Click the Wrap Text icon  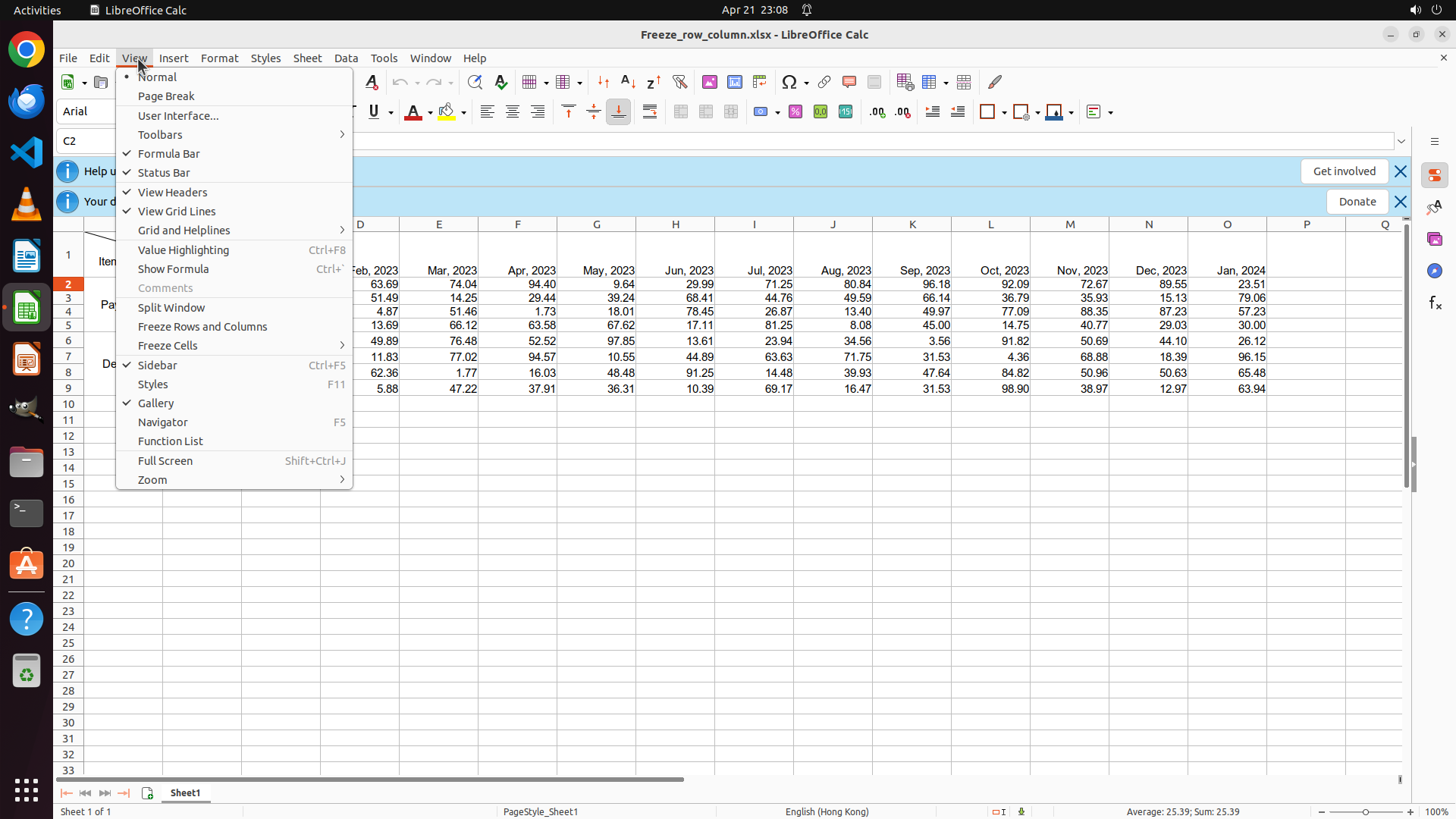[x=650, y=112]
